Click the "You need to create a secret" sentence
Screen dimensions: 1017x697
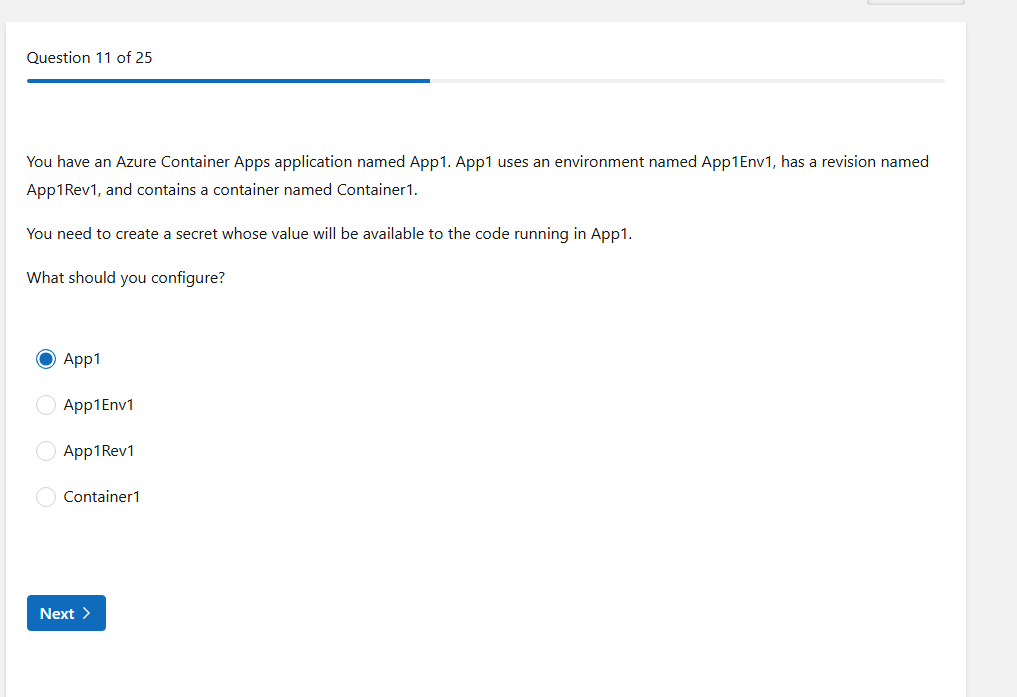pos(329,234)
